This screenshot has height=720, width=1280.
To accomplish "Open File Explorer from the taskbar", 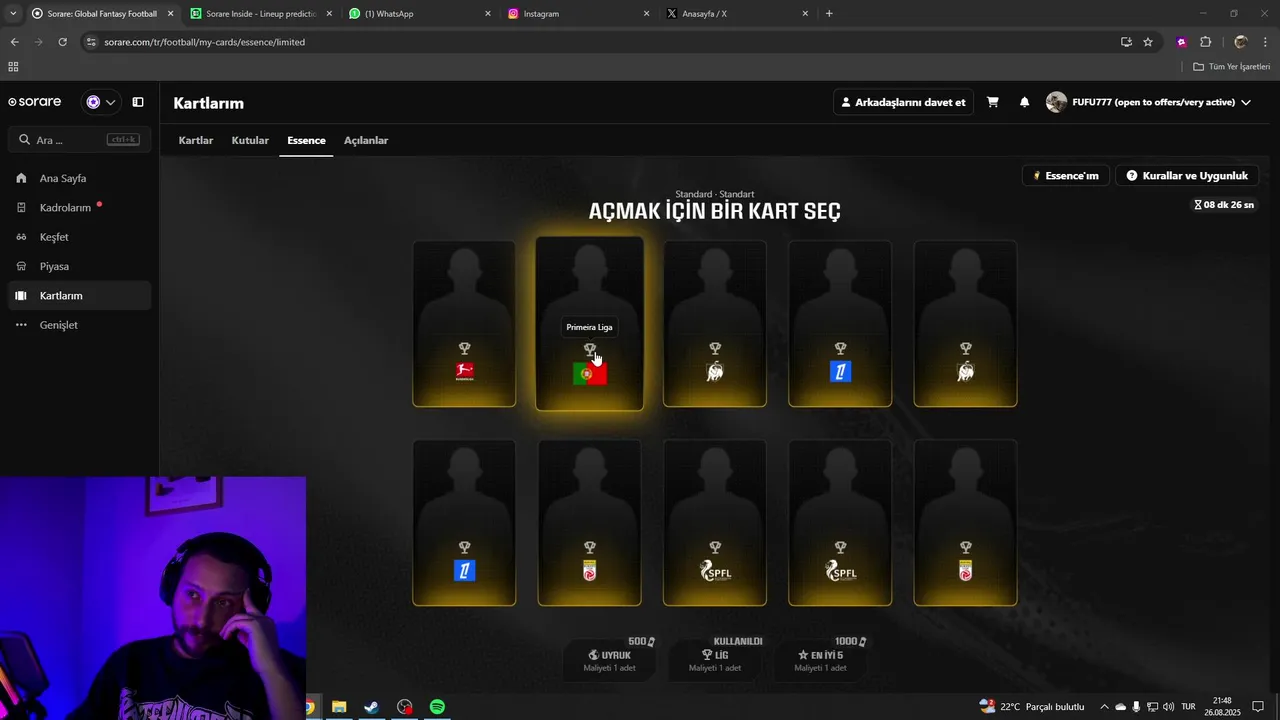I will pyautogui.click(x=339, y=707).
